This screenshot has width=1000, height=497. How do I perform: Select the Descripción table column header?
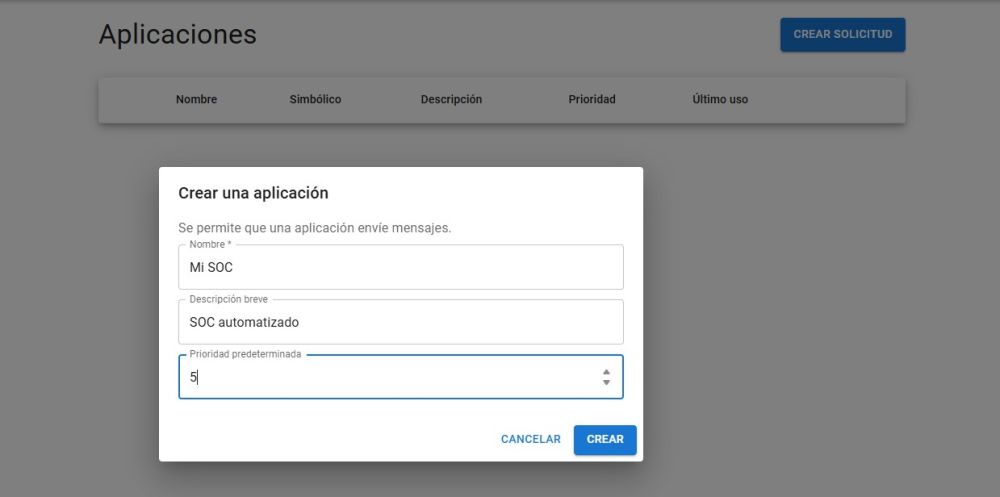(x=451, y=100)
